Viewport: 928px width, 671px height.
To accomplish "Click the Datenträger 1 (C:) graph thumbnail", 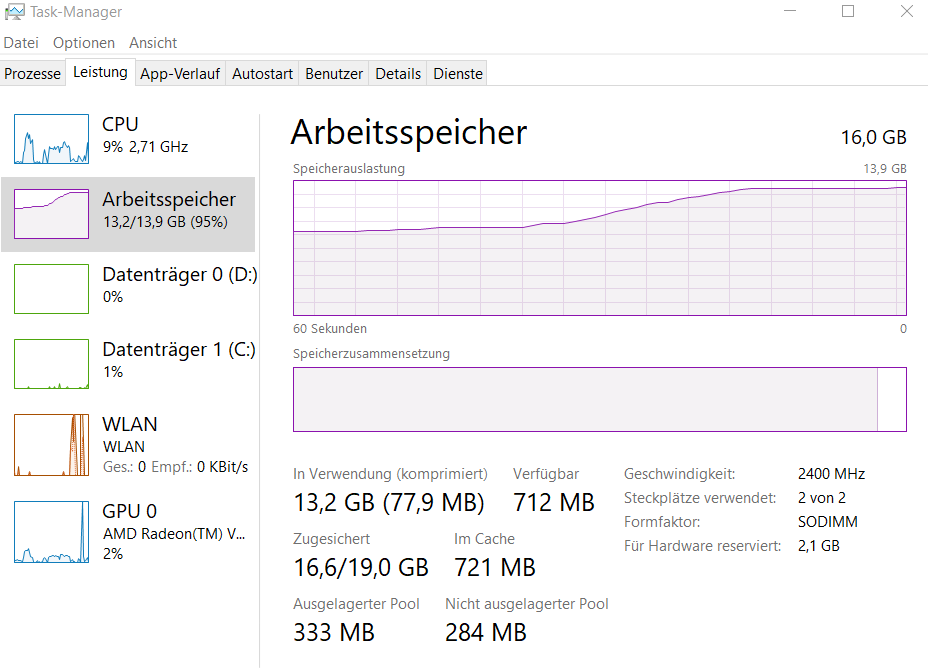I will point(51,363).
